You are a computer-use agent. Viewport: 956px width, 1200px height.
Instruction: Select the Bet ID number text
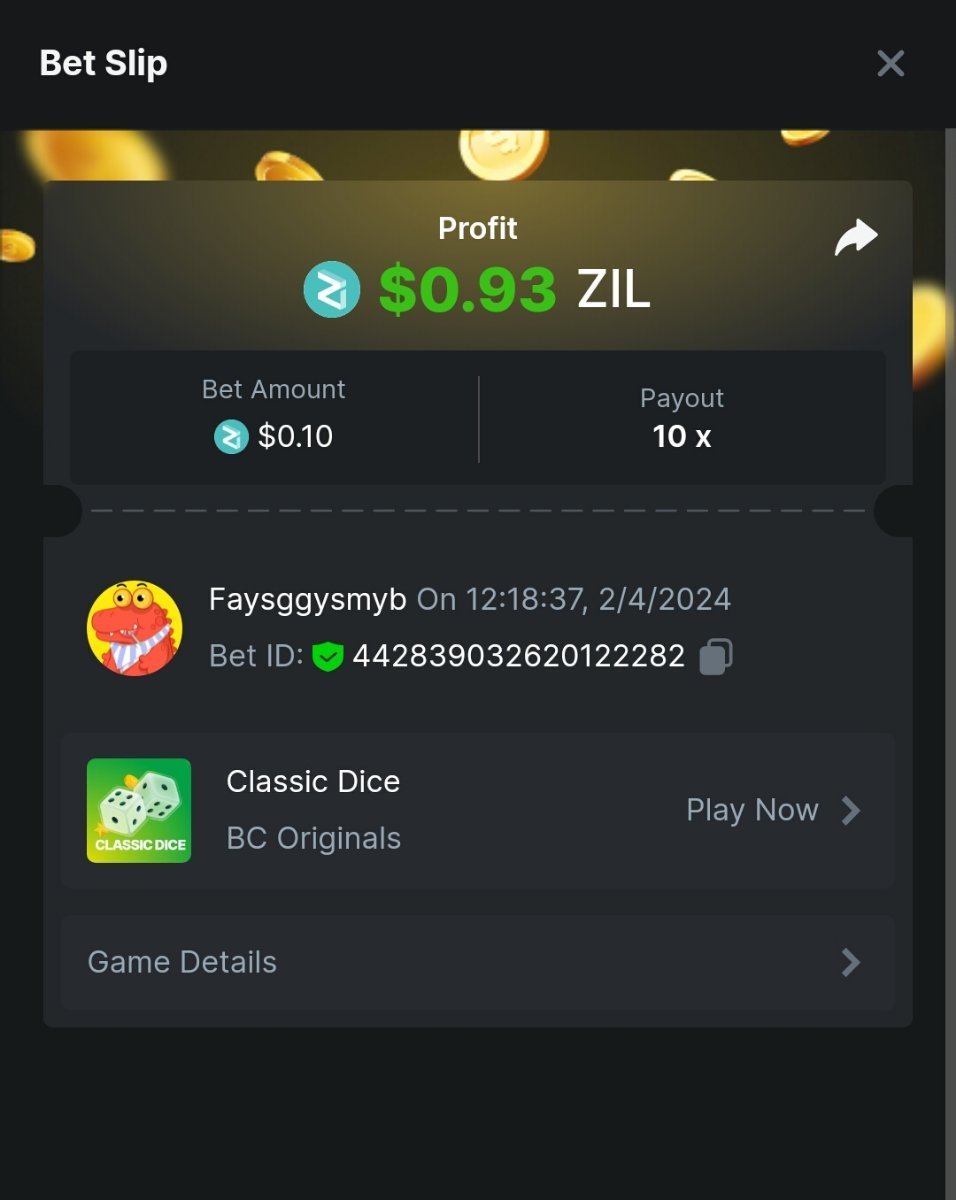tap(519, 656)
